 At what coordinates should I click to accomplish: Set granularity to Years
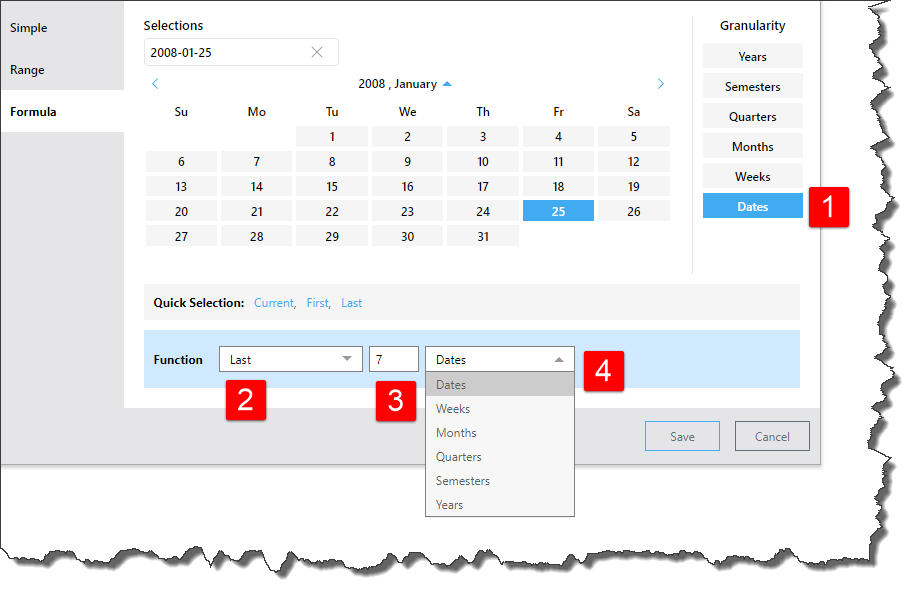pos(752,57)
